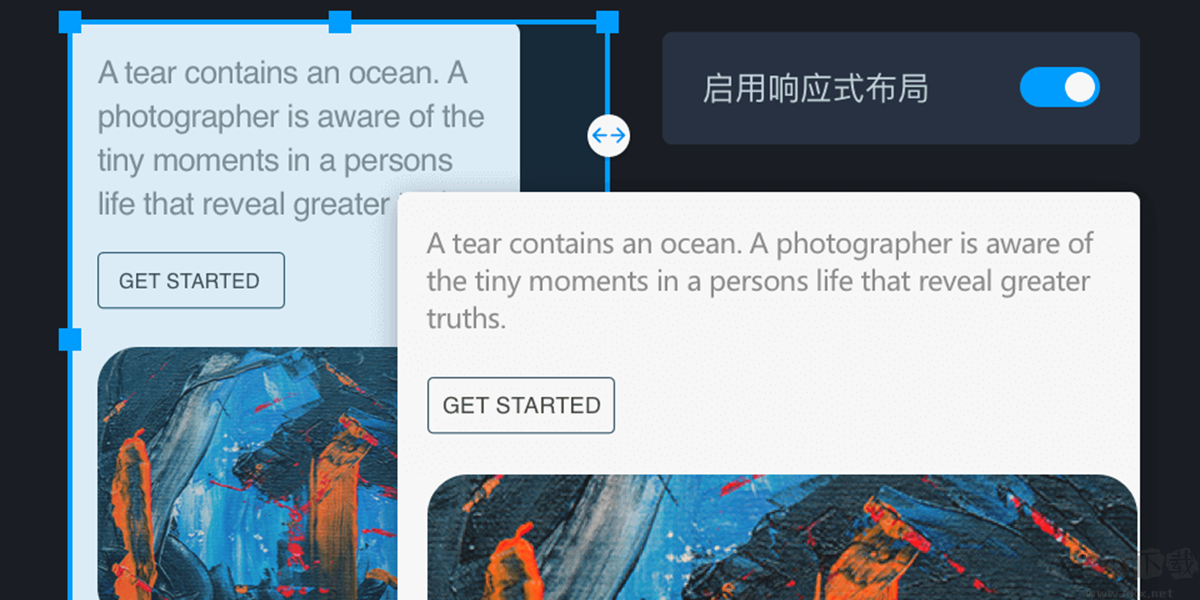Click the top-left selection handle
This screenshot has width=1200, height=600.
(x=70, y=22)
